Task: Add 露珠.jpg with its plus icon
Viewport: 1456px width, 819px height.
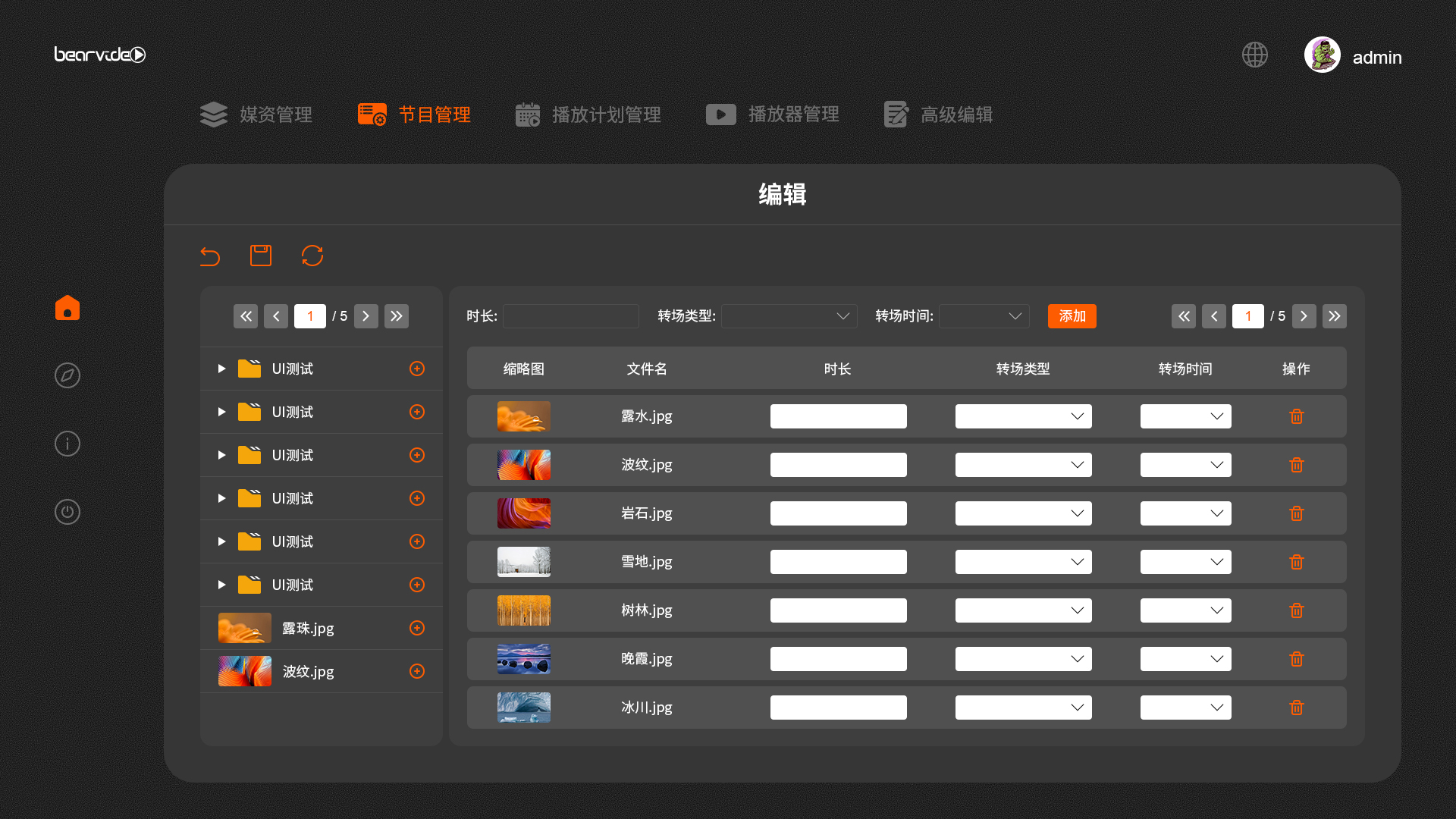Action: [x=417, y=628]
